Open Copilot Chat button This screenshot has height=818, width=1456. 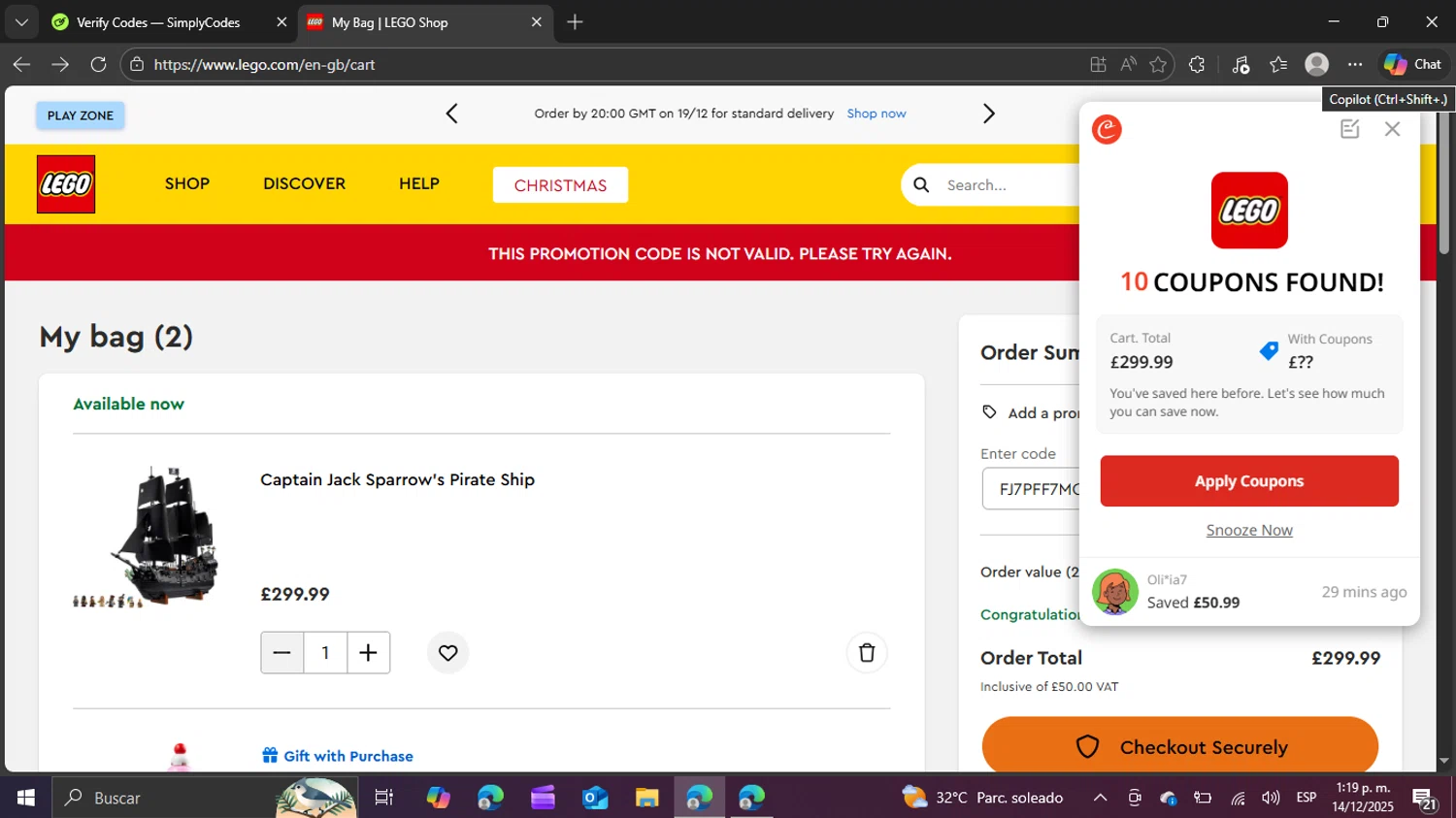click(x=1413, y=64)
